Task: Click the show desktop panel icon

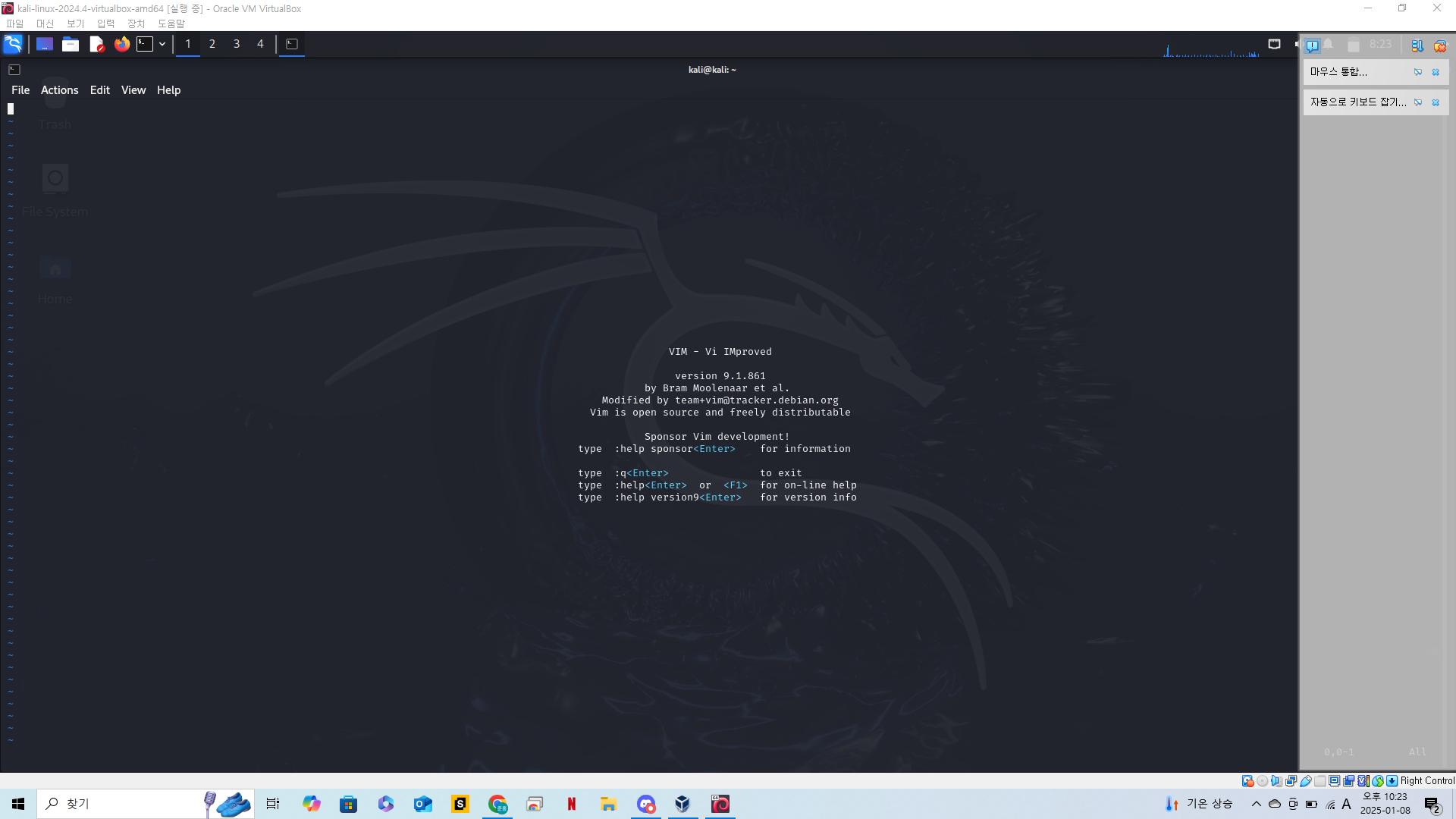Action: point(45,44)
